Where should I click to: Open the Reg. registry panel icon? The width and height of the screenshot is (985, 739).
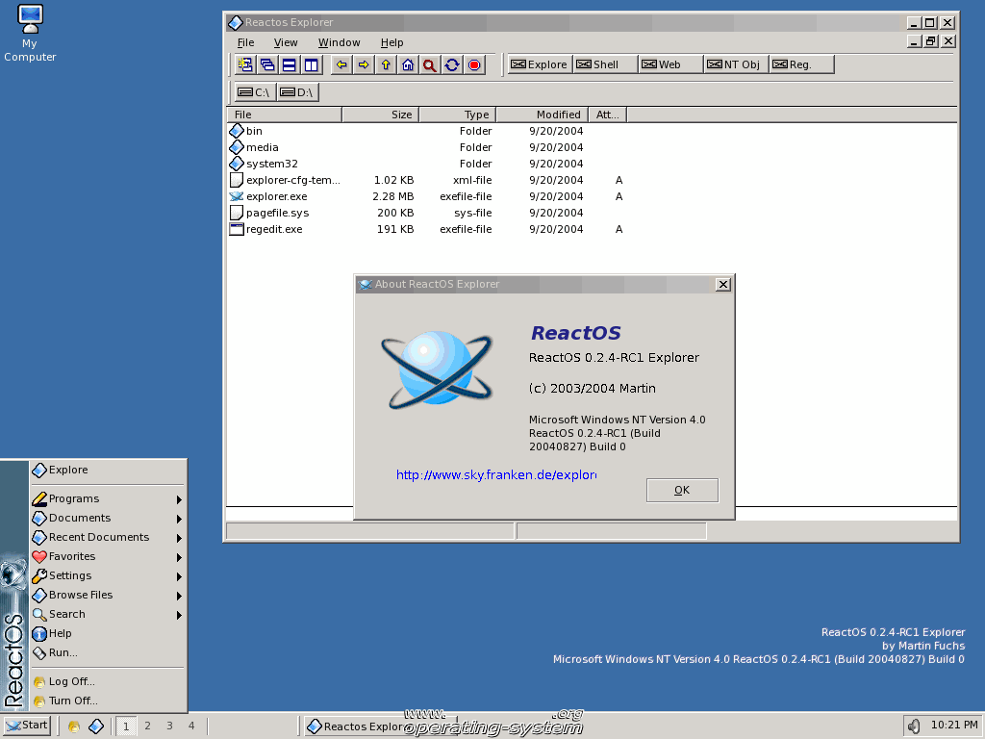798,64
